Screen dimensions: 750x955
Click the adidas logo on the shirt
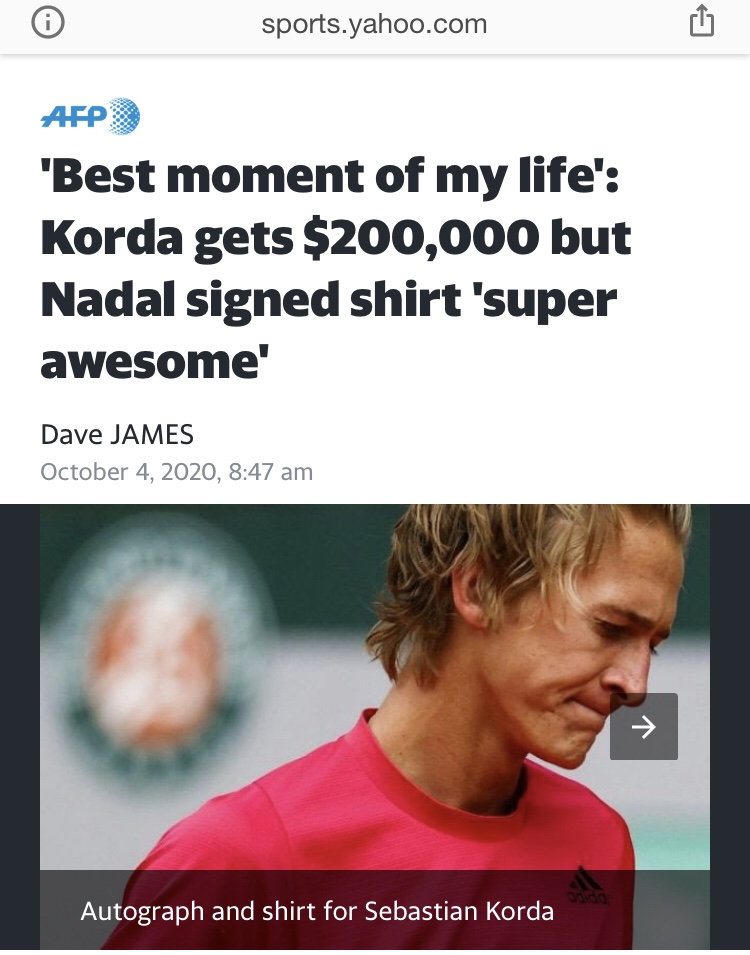tap(587, 888)
